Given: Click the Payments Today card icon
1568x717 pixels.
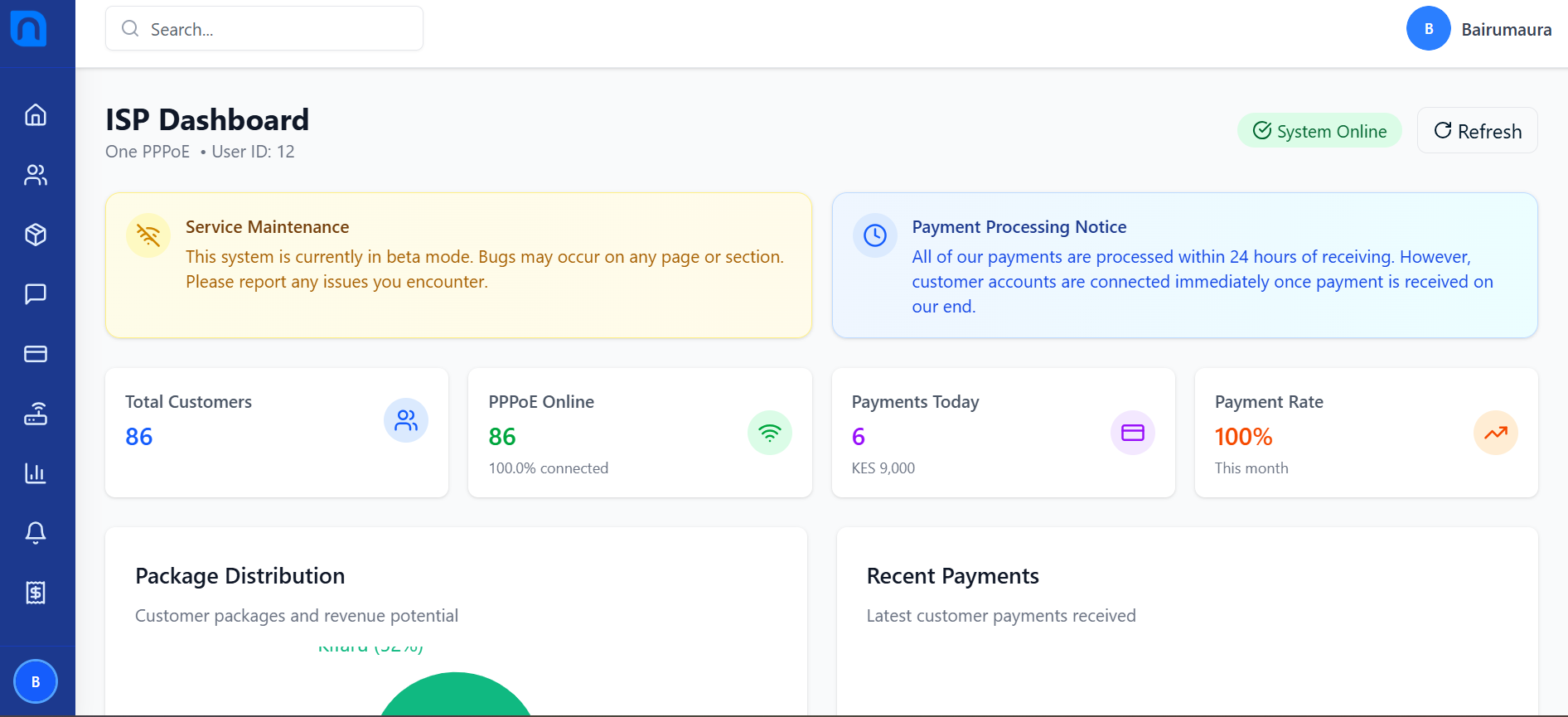Looking at the screenshot, I should coord(1133,433).
